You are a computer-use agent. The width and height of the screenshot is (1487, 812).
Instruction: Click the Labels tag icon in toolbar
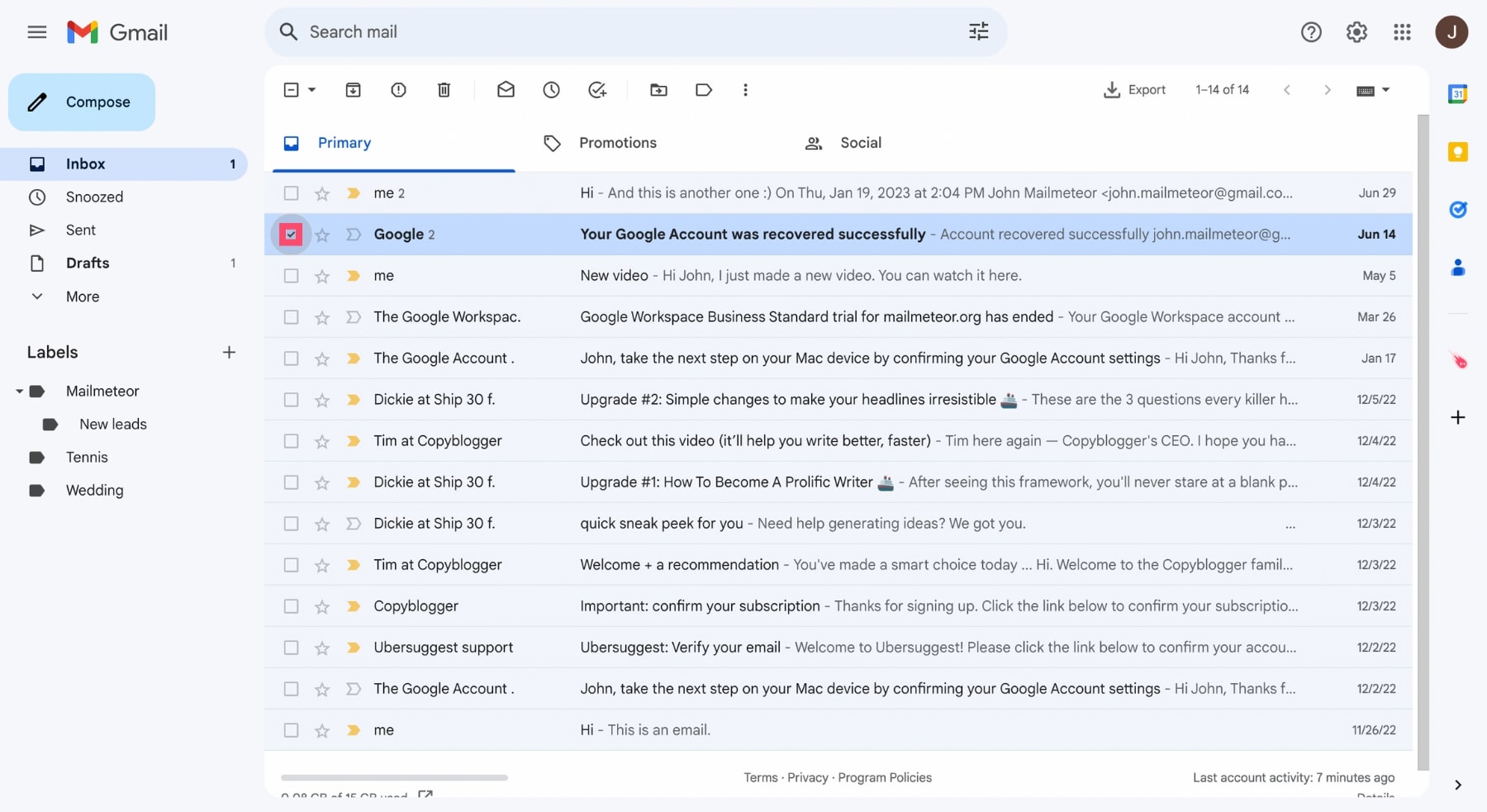pos(704,90)
